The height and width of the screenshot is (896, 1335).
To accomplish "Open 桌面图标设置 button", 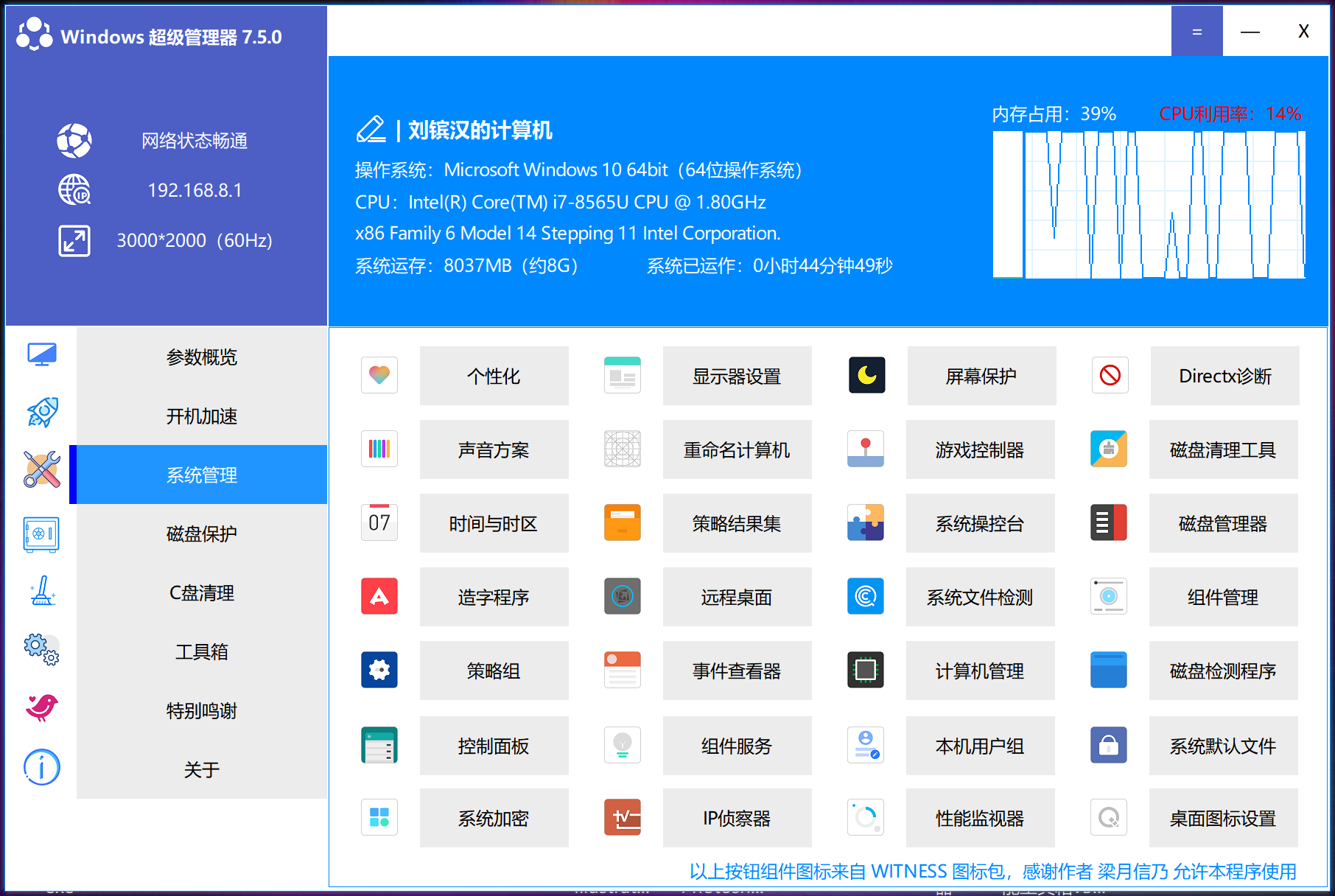I will coord(1224,818).
